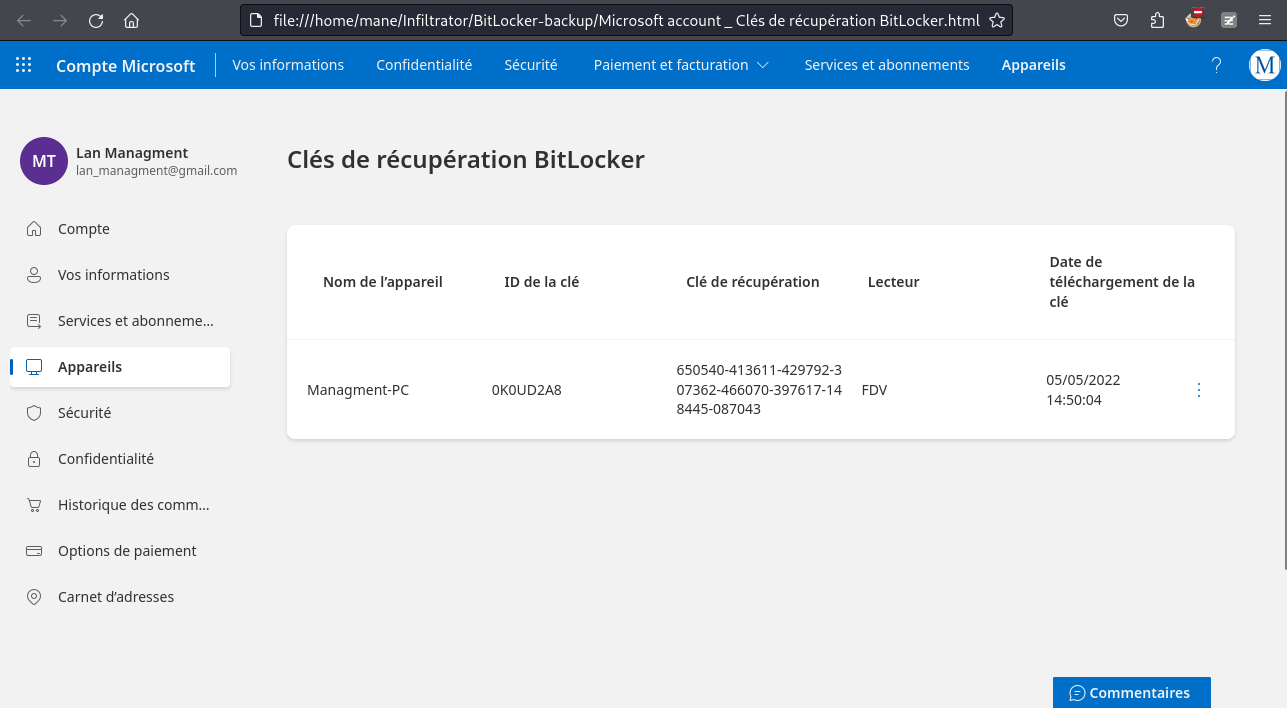Screen dimensions: 1287x708
Task: Expand the Paiement et facturation dropdown
Action: 681,65
